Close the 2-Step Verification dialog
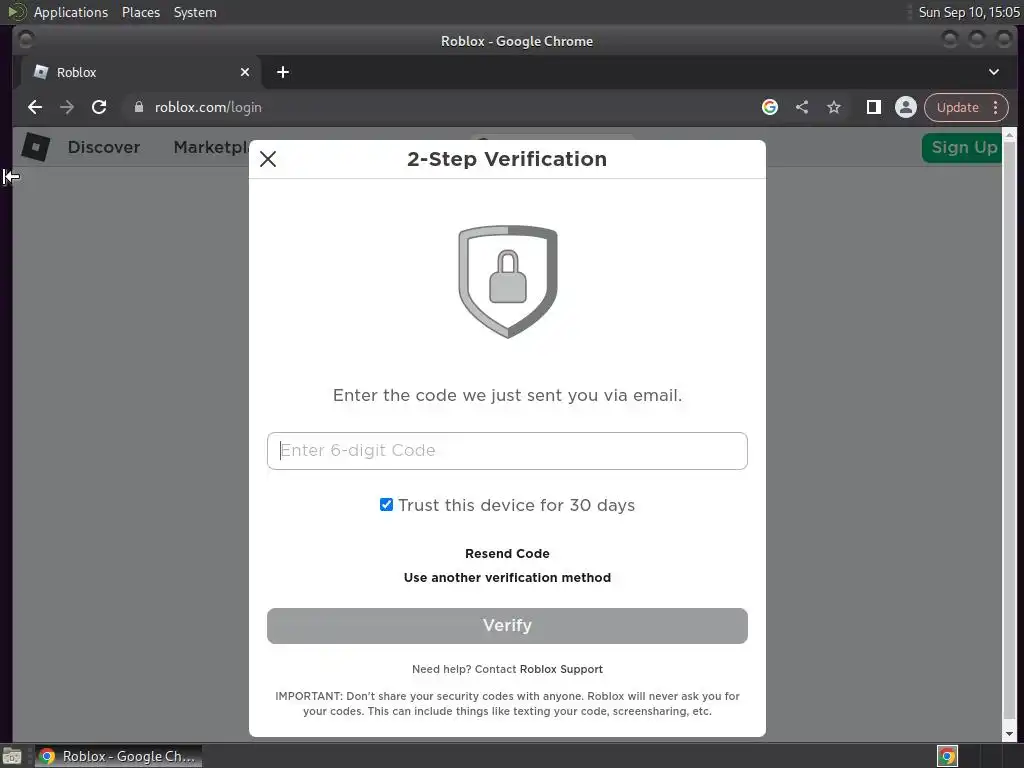The height and width of the screenshot is (768, 1024). 268,159
